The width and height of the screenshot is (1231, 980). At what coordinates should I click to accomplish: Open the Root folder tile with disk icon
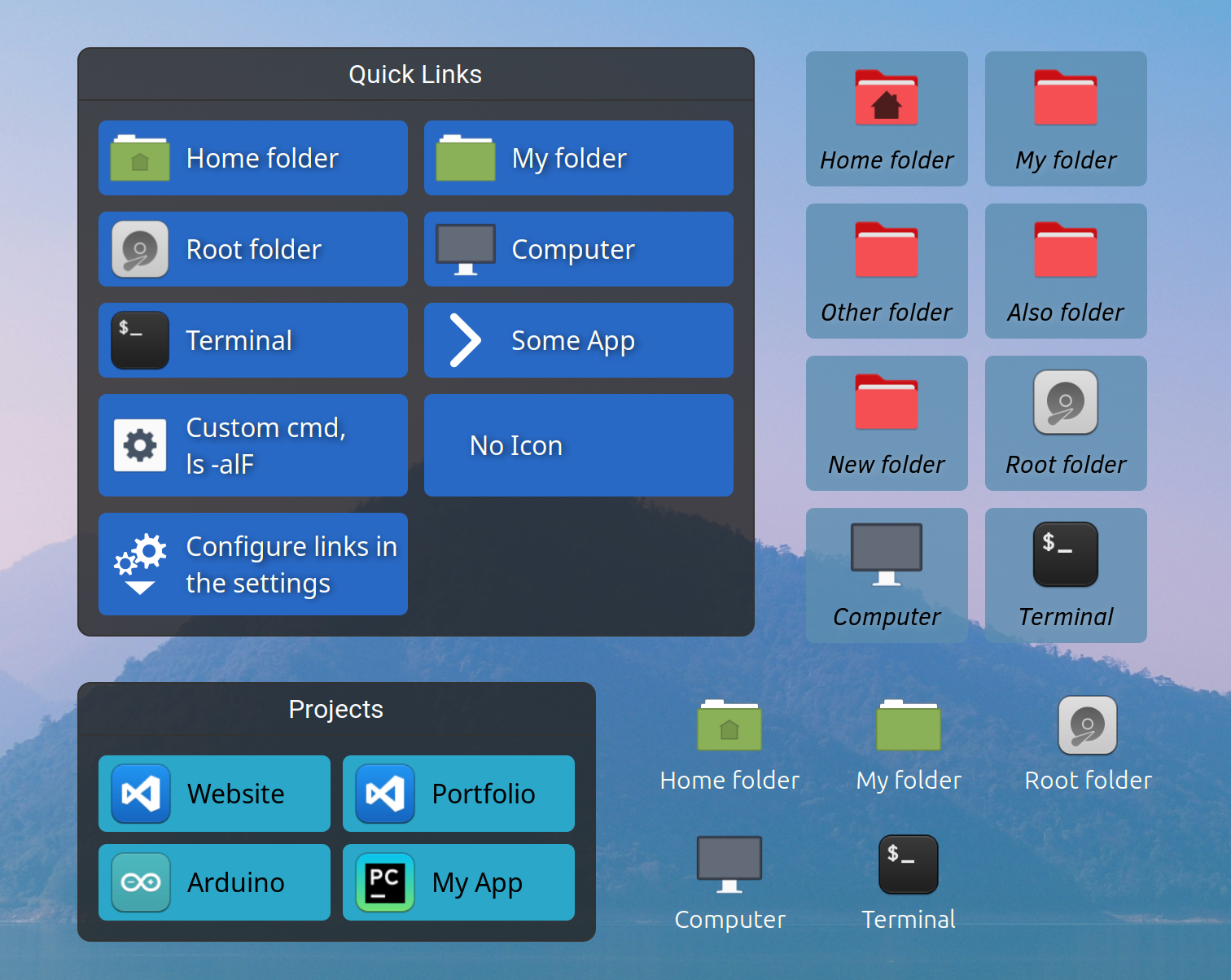pos(1066,423)
